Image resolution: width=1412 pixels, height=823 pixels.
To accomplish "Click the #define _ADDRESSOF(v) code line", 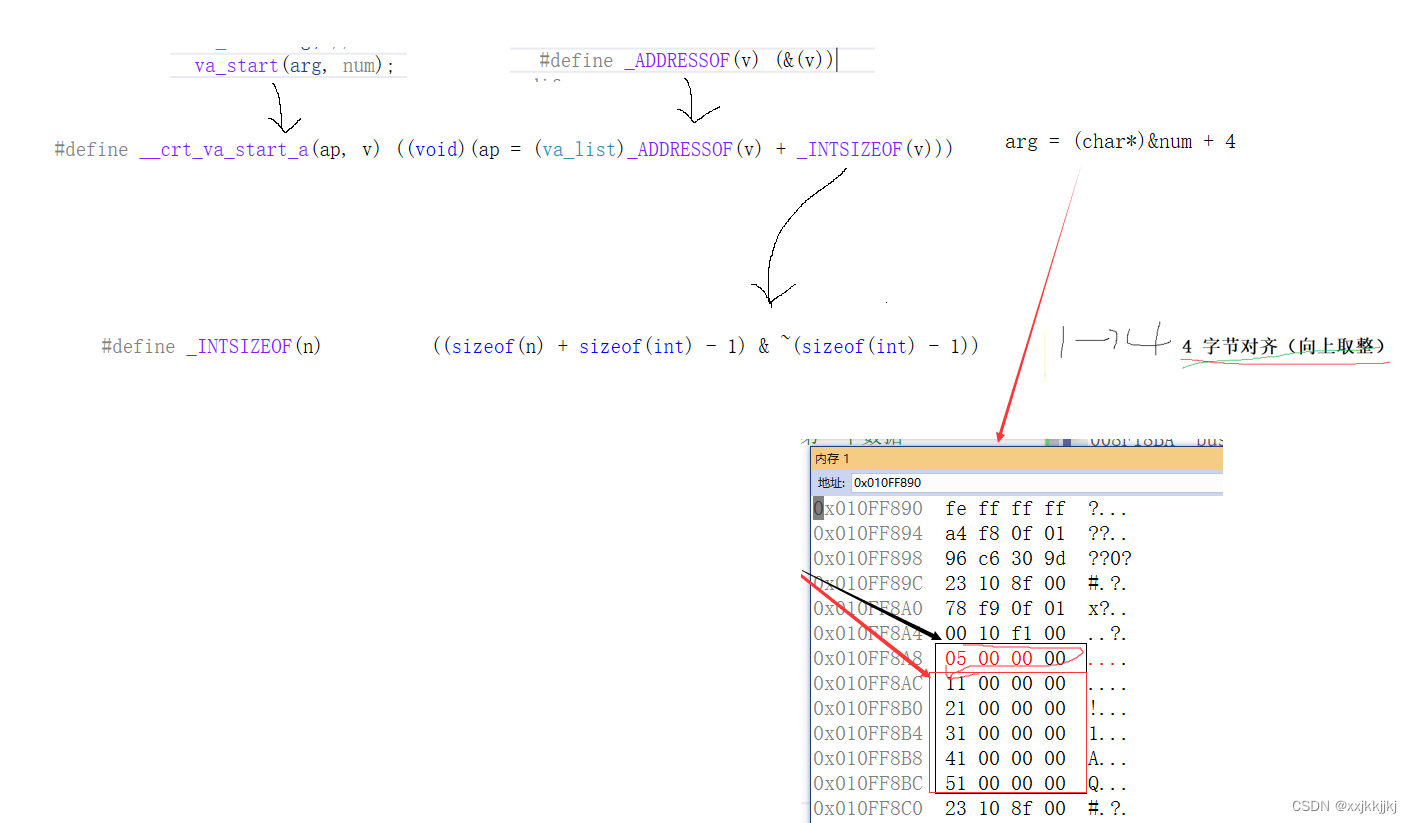I will pyautogui.click(x=687, y=60).
